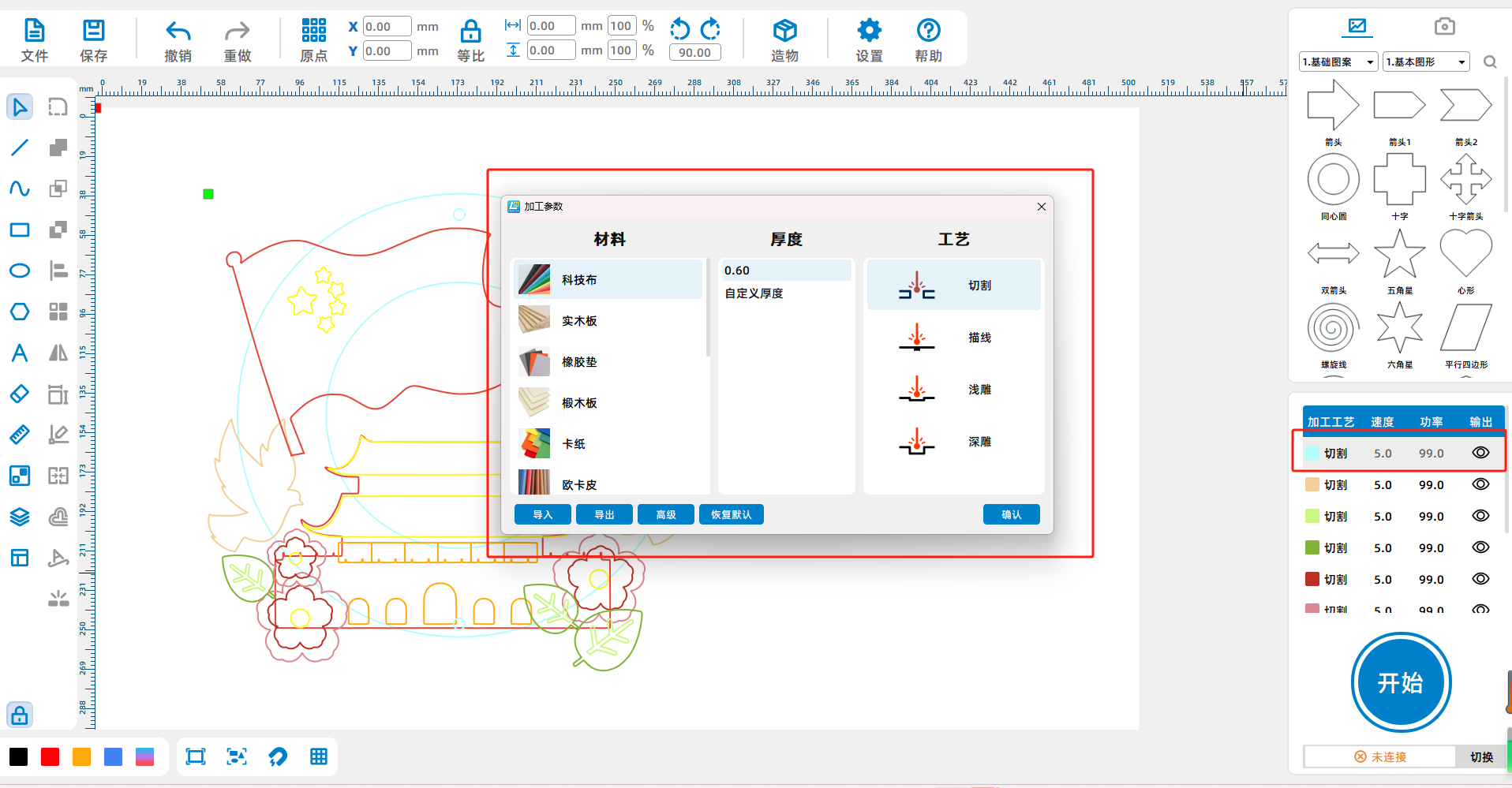The height and width of the screenshot is (788, 1512).
Task: Toggle visibility of the peach 切割 layer
Action: 1481,484
